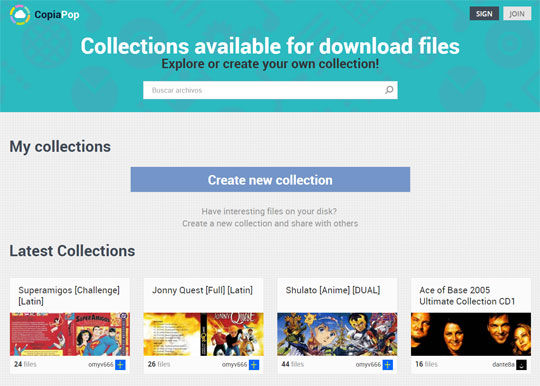Click 'Have interesting files on your disk?' text
The image size is (540, 386).
(269, 211)
